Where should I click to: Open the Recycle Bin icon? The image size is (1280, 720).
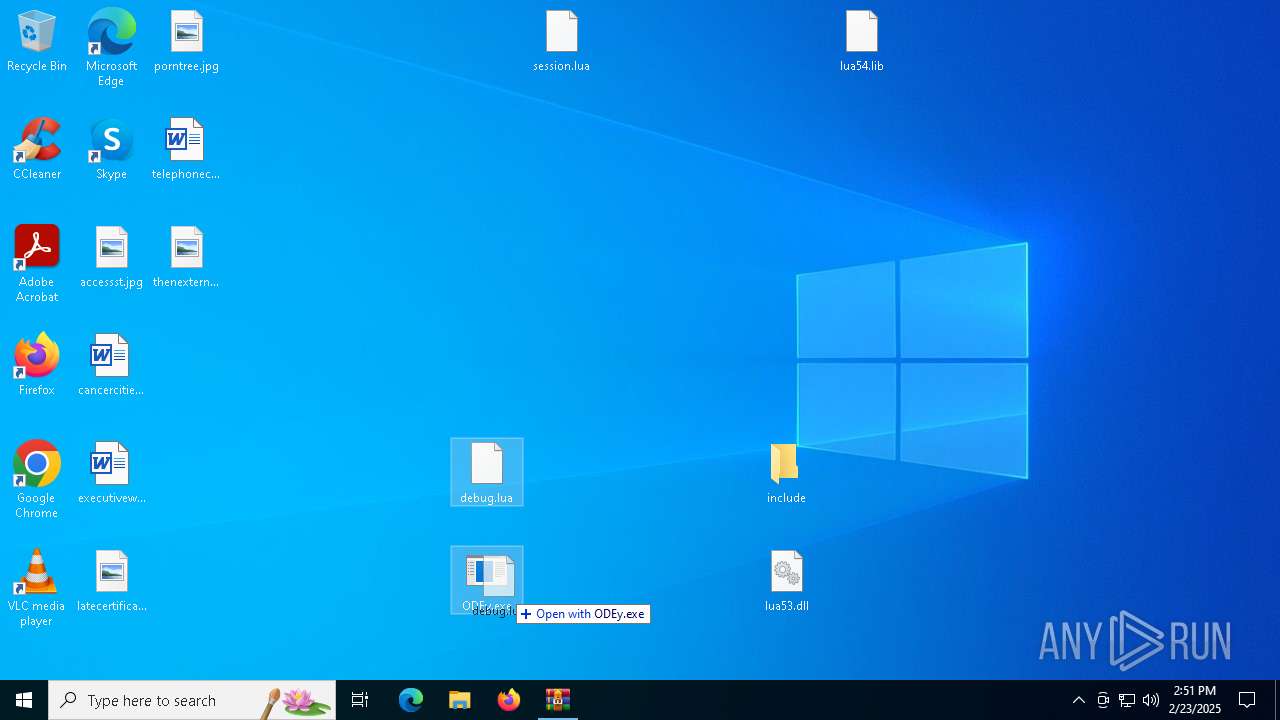(x=37, y=41)
